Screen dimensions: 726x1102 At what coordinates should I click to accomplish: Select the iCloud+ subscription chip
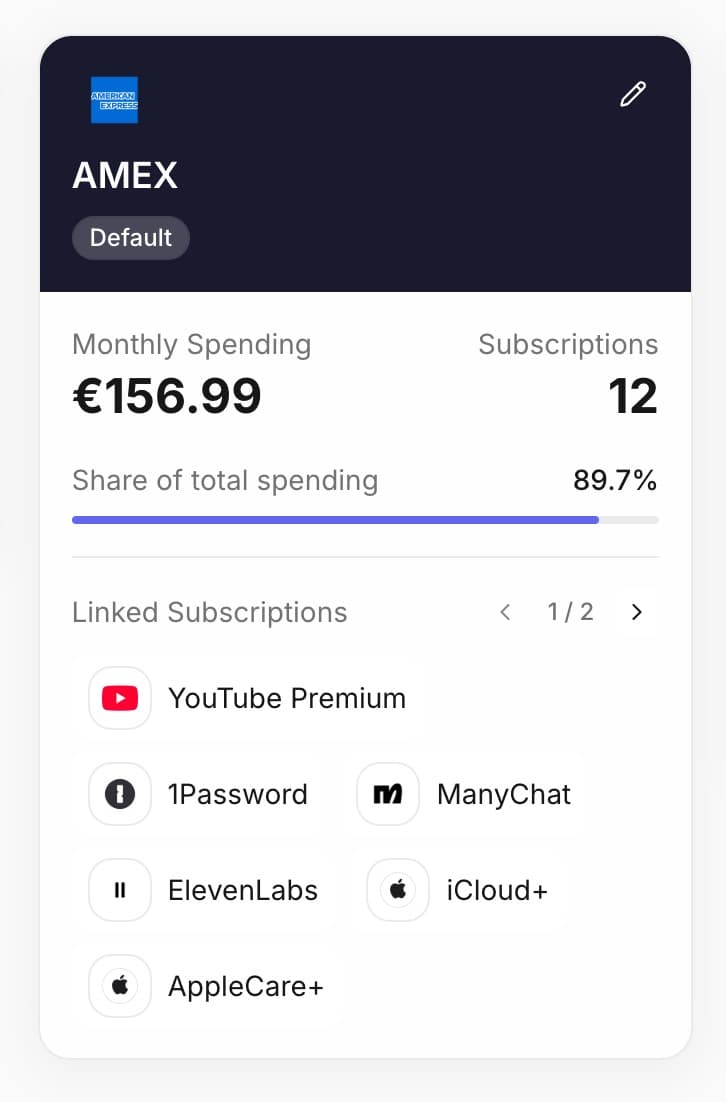(x=496, y=890)
